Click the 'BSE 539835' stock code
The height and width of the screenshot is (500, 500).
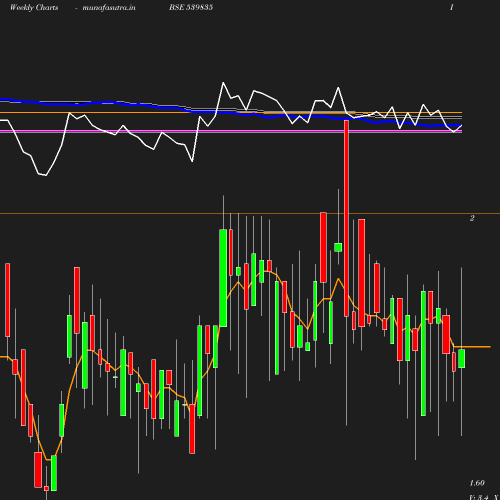point(191,7)
